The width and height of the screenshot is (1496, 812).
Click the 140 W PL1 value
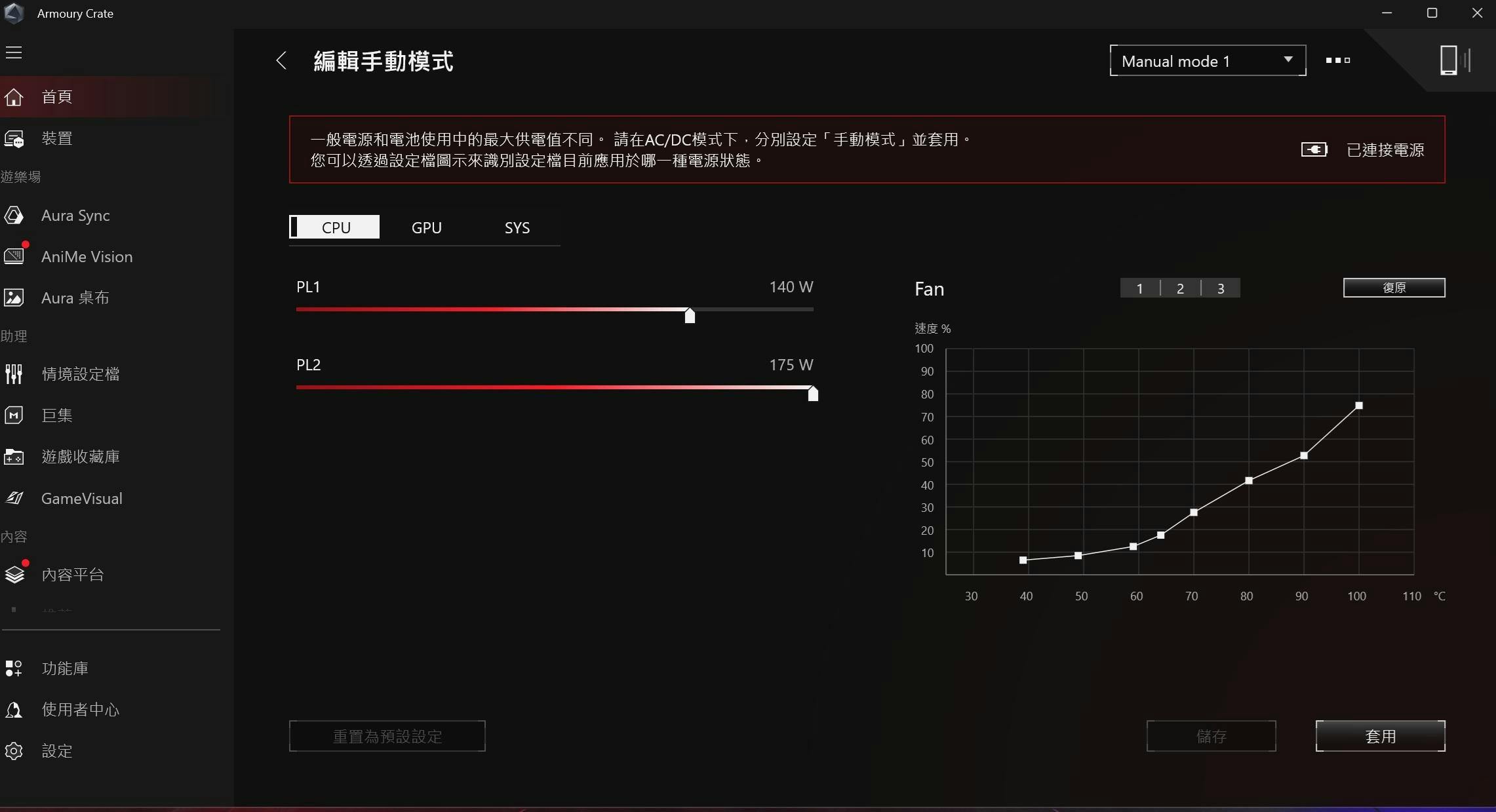click(x=791, y=287)
